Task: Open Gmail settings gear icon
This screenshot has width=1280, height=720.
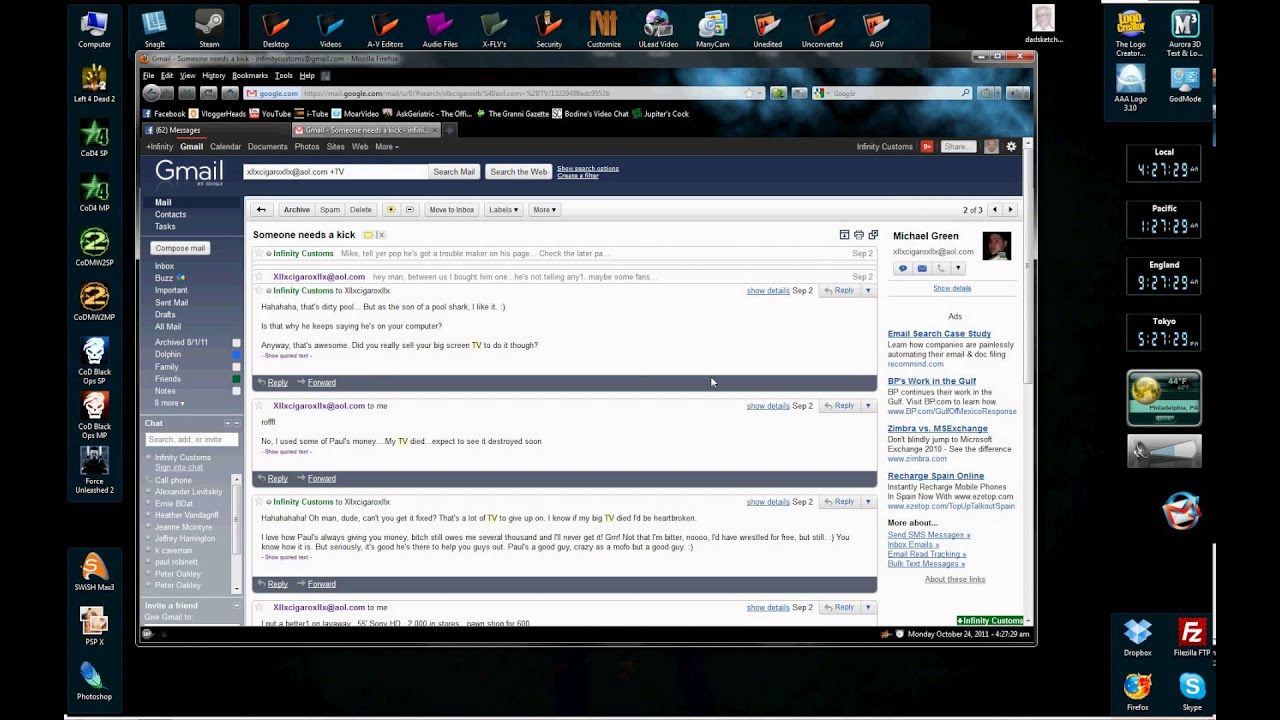Action: [1011, 146]
